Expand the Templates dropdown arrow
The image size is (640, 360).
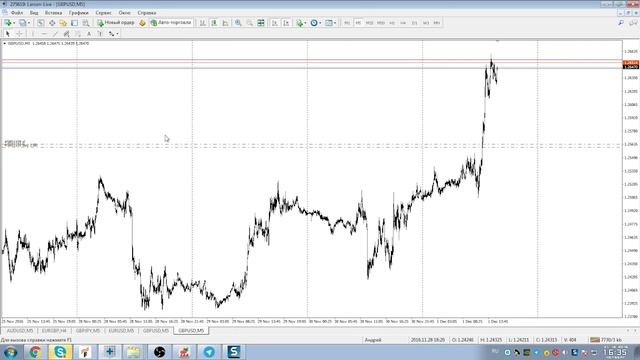coord(335,23)
